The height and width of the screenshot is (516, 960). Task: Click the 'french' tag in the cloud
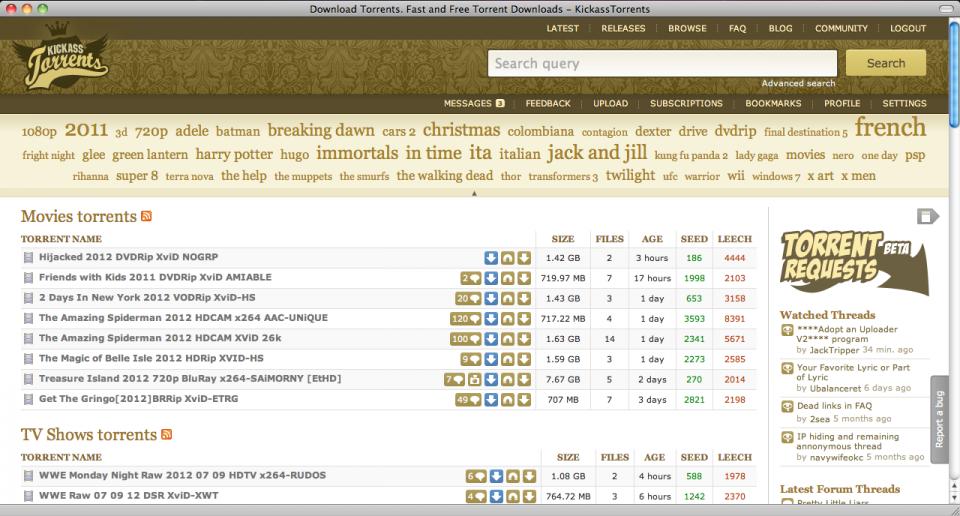click(x=890, y=127)
